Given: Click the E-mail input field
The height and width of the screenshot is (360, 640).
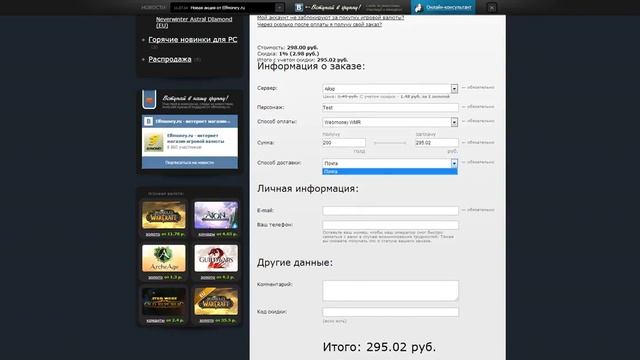Looking at the screenshot, I should pyautogui.click(x=390, y=211).
